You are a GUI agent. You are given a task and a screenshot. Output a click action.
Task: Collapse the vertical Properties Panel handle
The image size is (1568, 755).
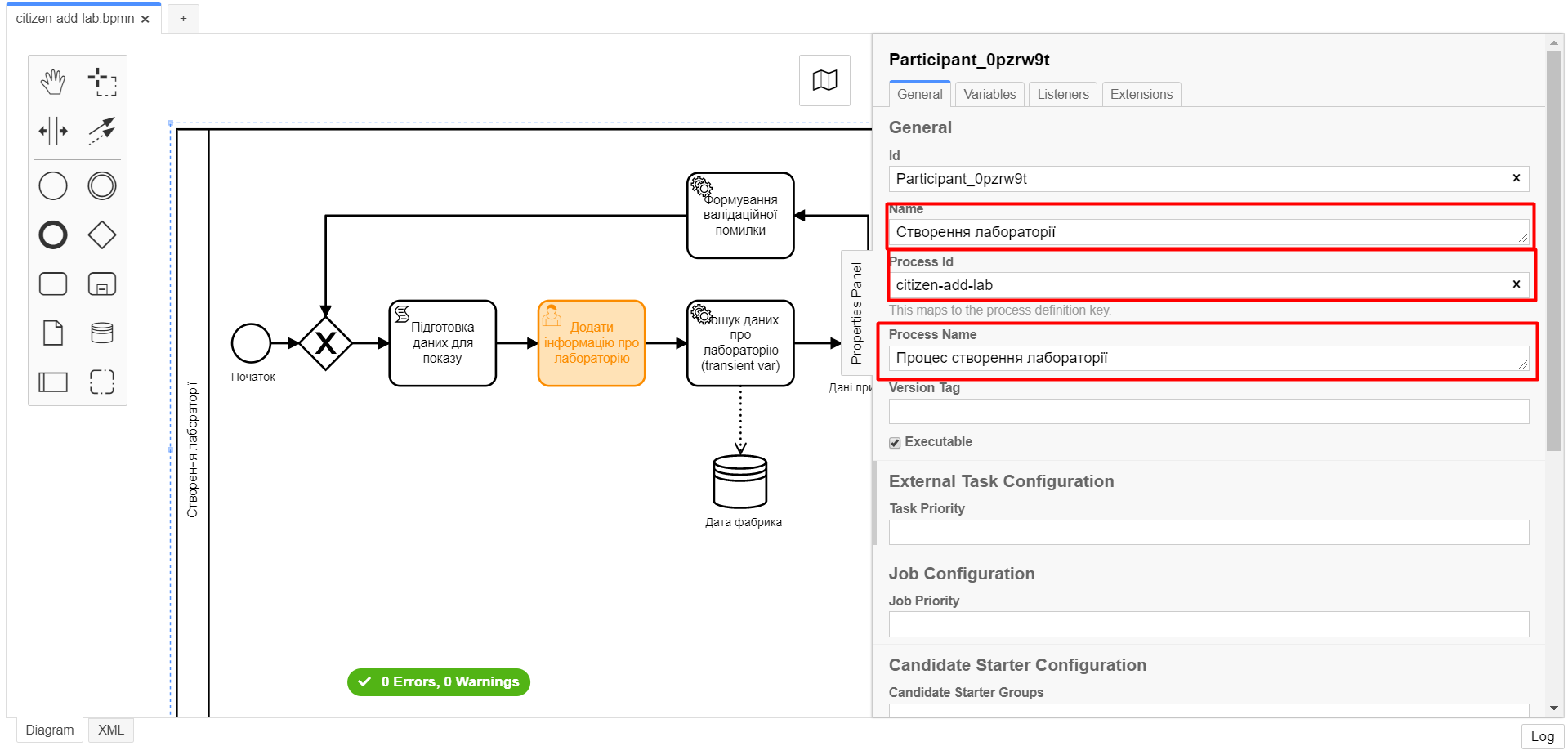coord(856,313)
